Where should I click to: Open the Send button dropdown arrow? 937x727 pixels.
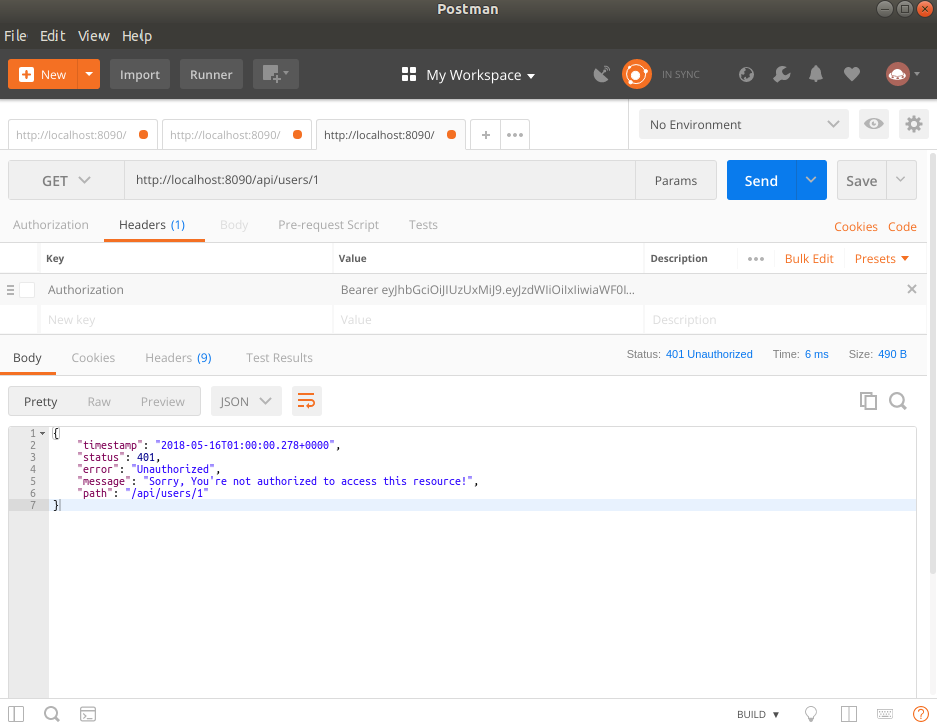coord(811,180)
